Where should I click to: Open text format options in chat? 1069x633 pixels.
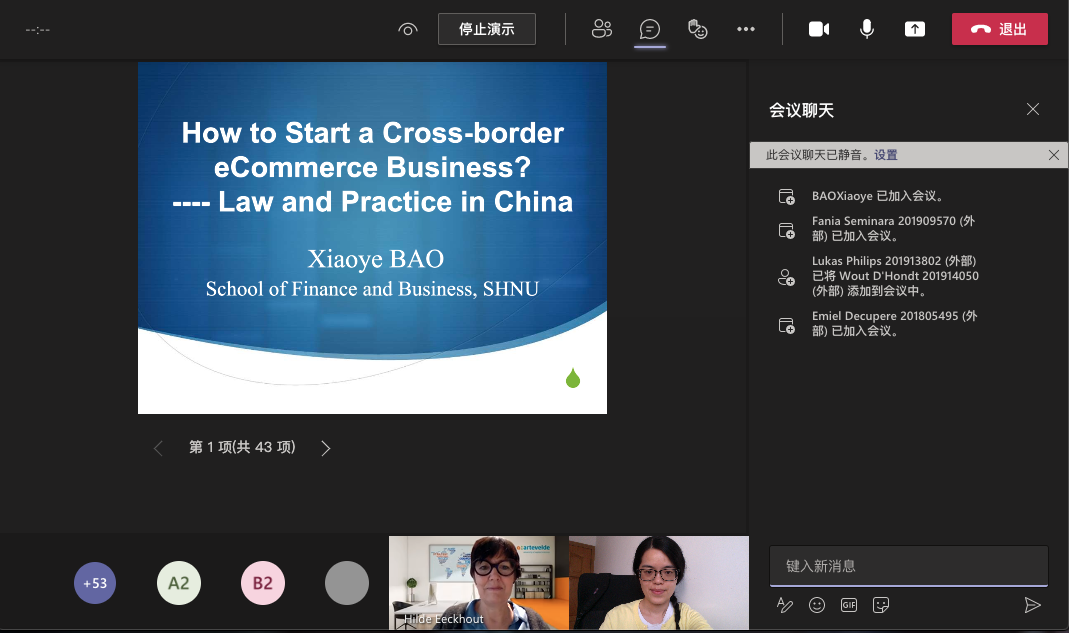point(785,605)
